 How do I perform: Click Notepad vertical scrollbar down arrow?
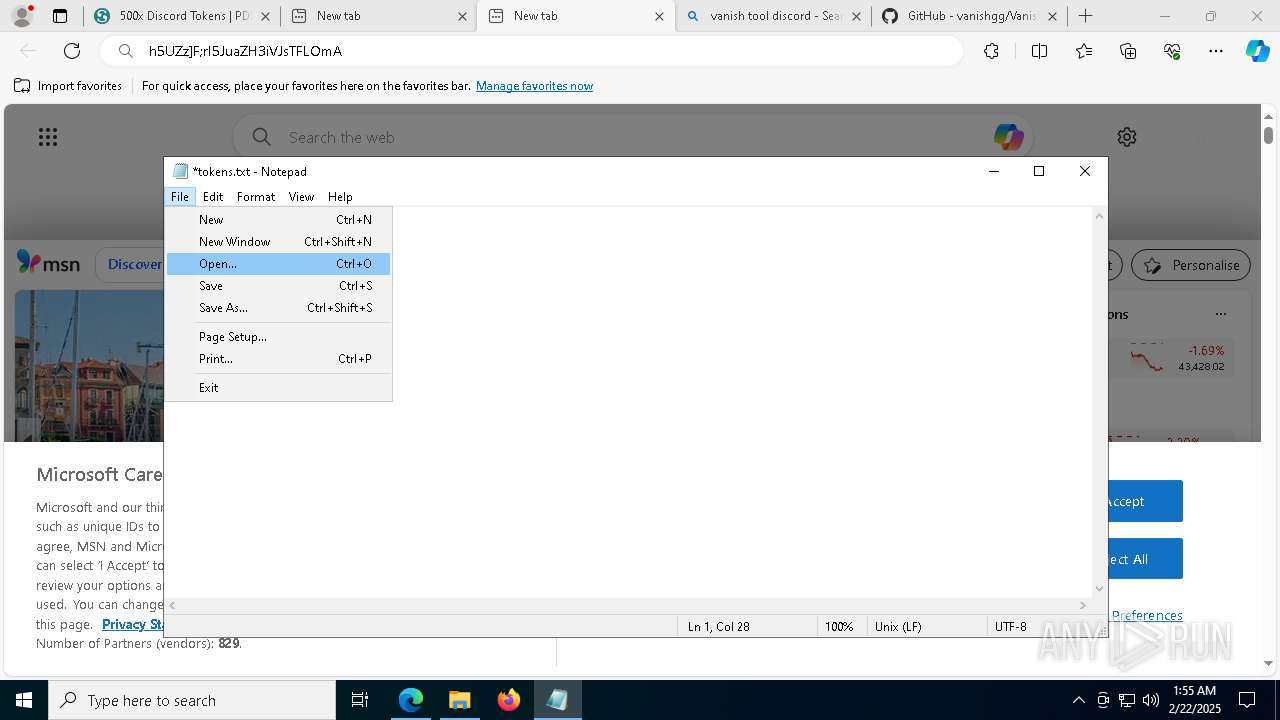1100,589
